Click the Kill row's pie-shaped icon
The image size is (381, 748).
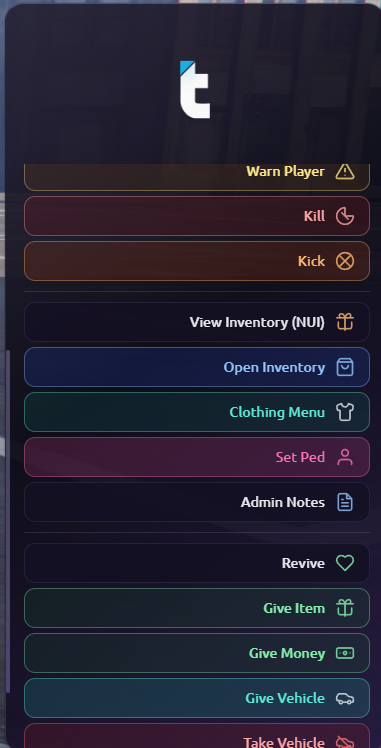[x=345, y=216]
